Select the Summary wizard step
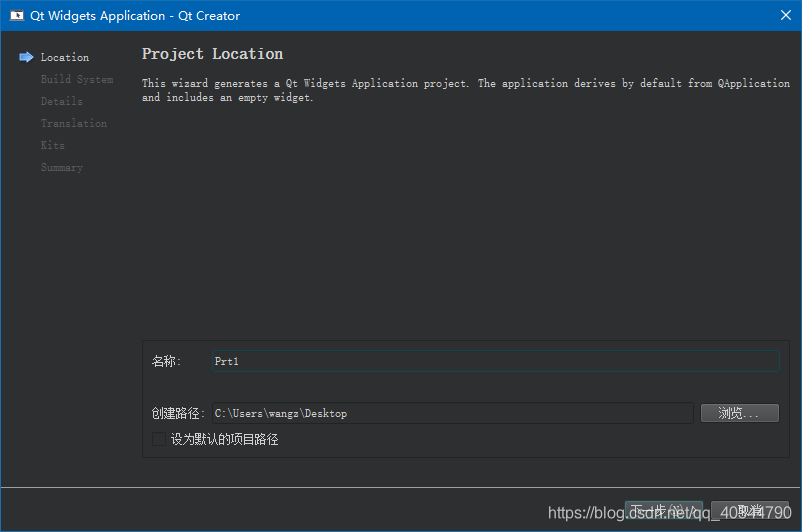Image resolution: width=802 pixels, height=532 pixels. tap(61, 167)
